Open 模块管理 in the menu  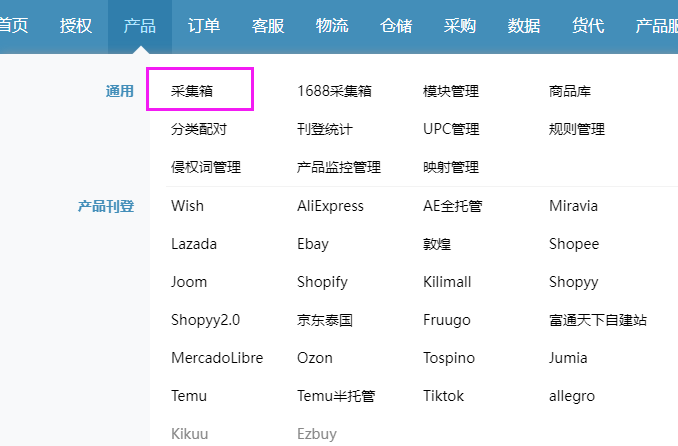pyautogui.click(x=451, y=91)
